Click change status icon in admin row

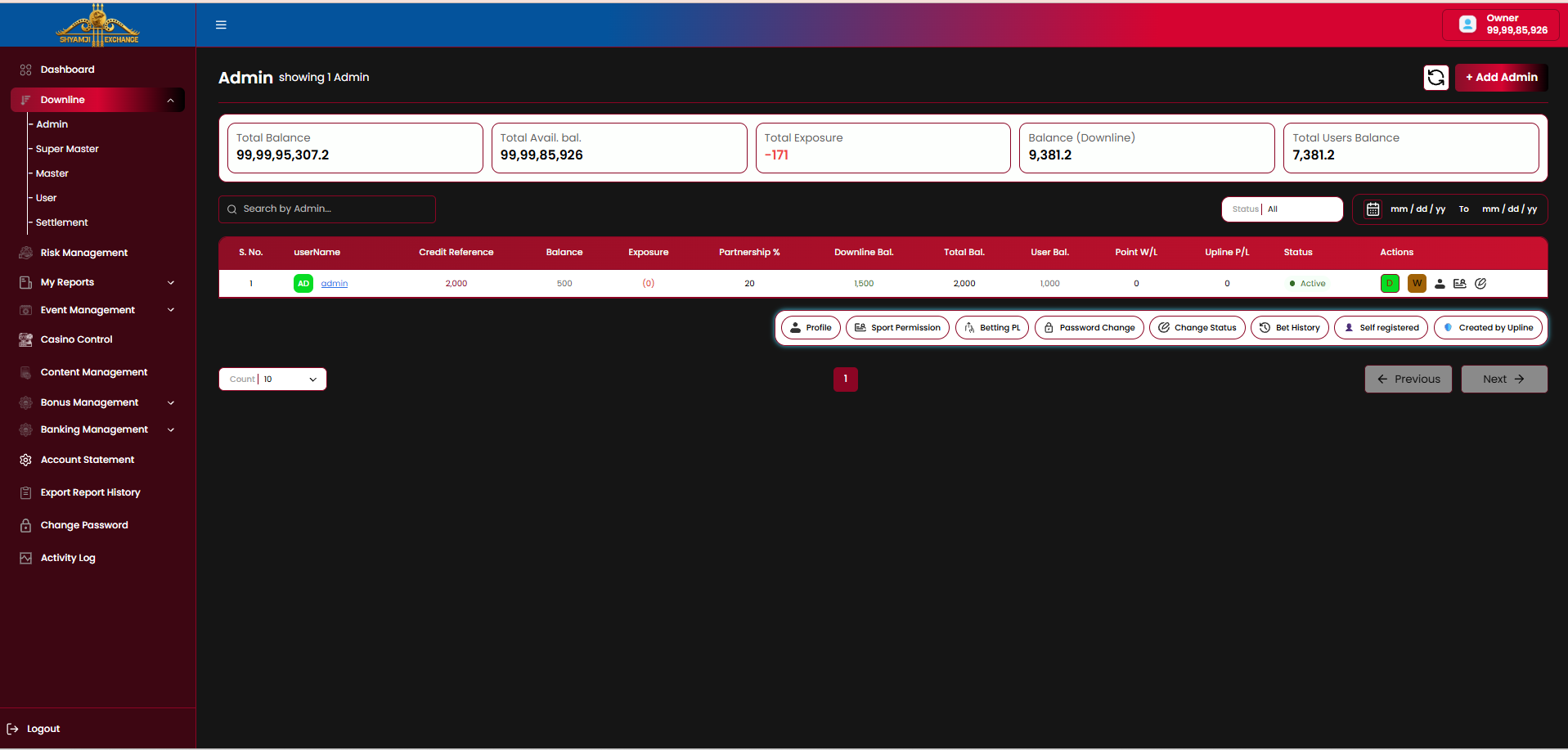point(1480,284)
